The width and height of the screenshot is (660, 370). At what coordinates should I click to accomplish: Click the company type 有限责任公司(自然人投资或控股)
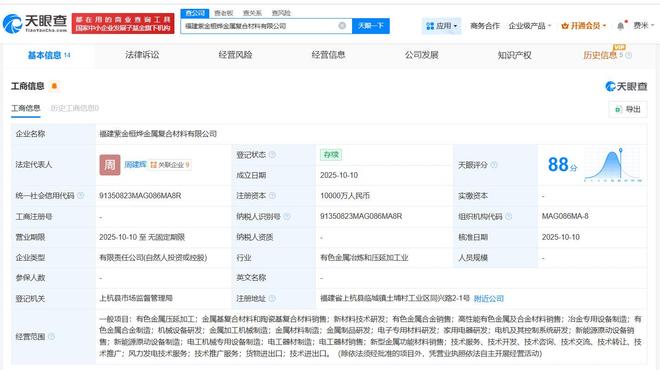click(153, 257)
